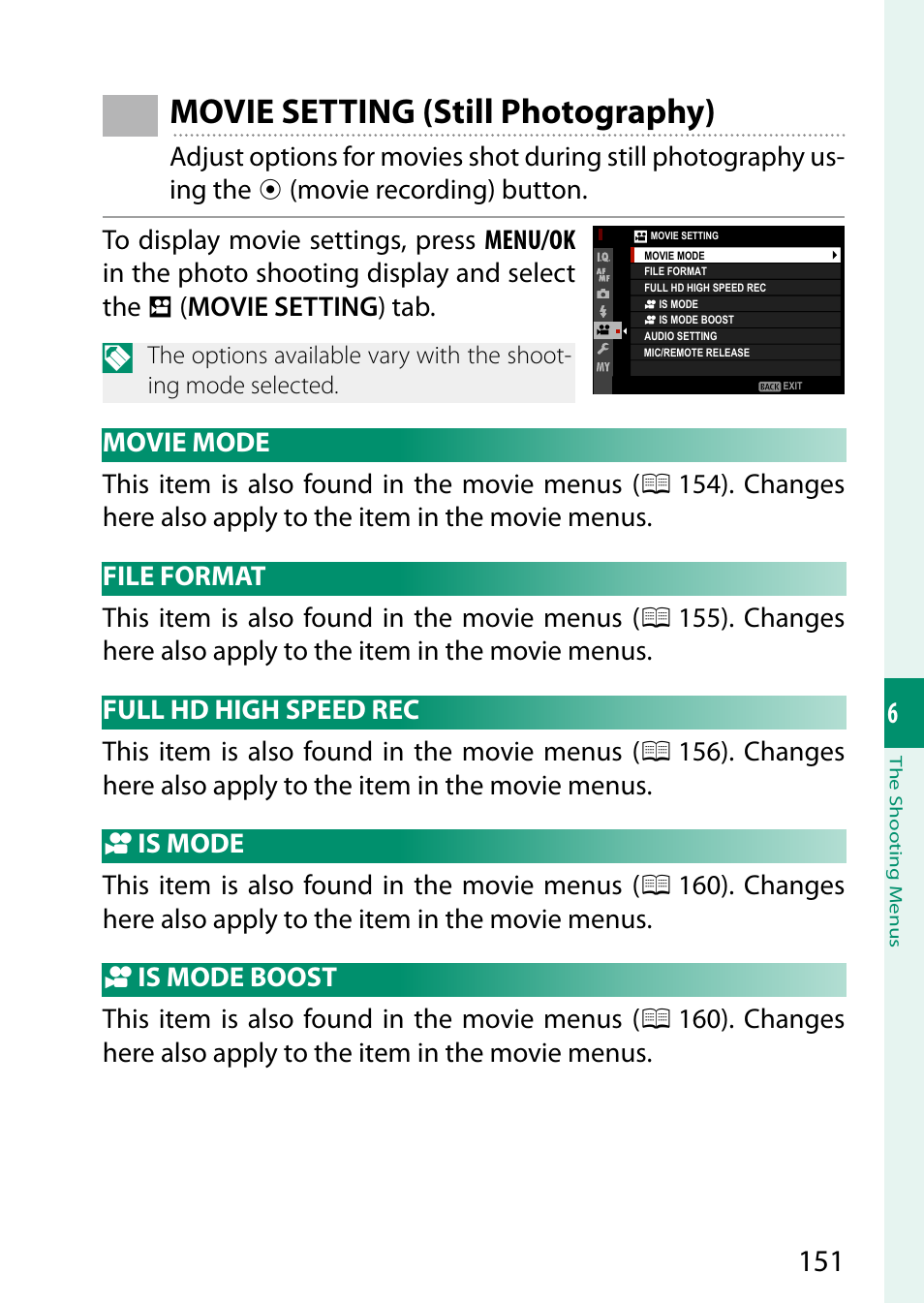Follow the page 155 reference link

coord(701,618)
